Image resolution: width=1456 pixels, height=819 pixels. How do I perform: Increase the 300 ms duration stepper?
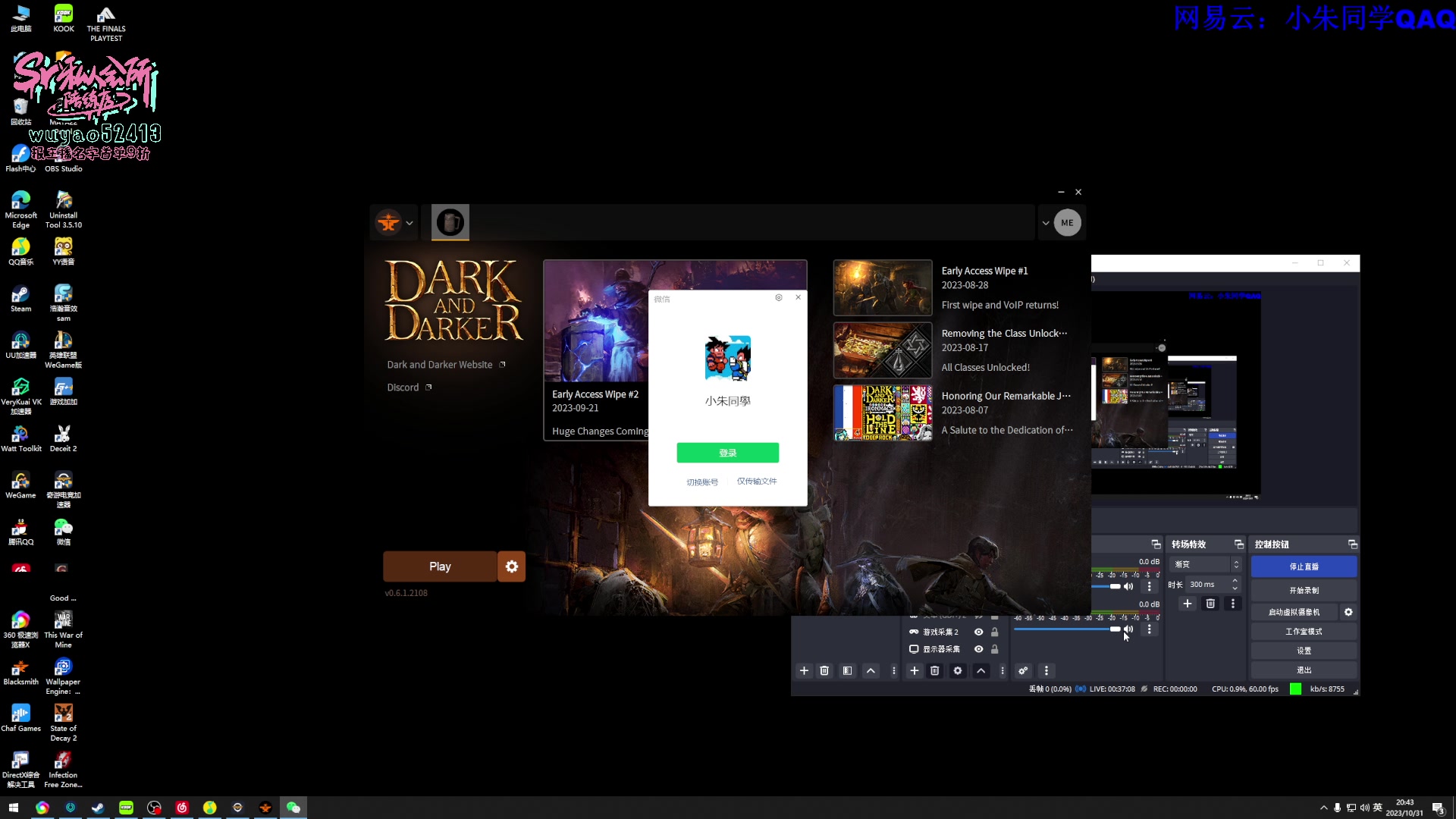pos(1235,582)
